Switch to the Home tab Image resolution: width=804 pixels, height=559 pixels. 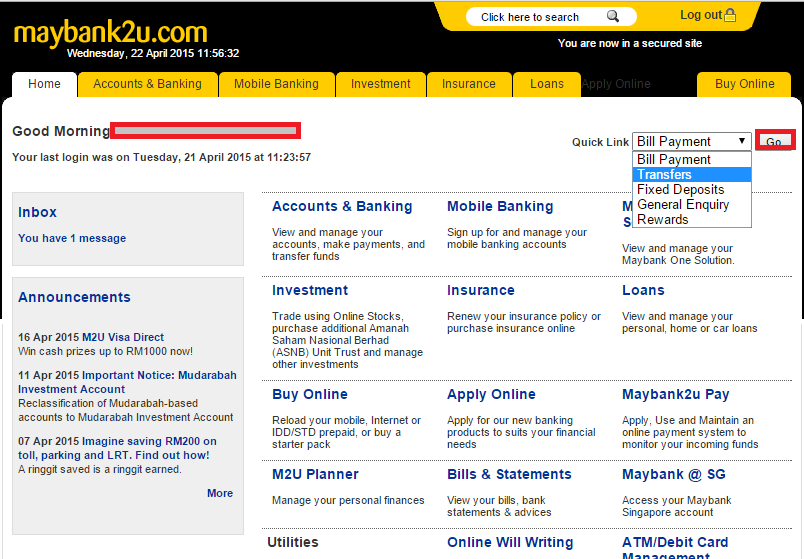tap(44, 84)
